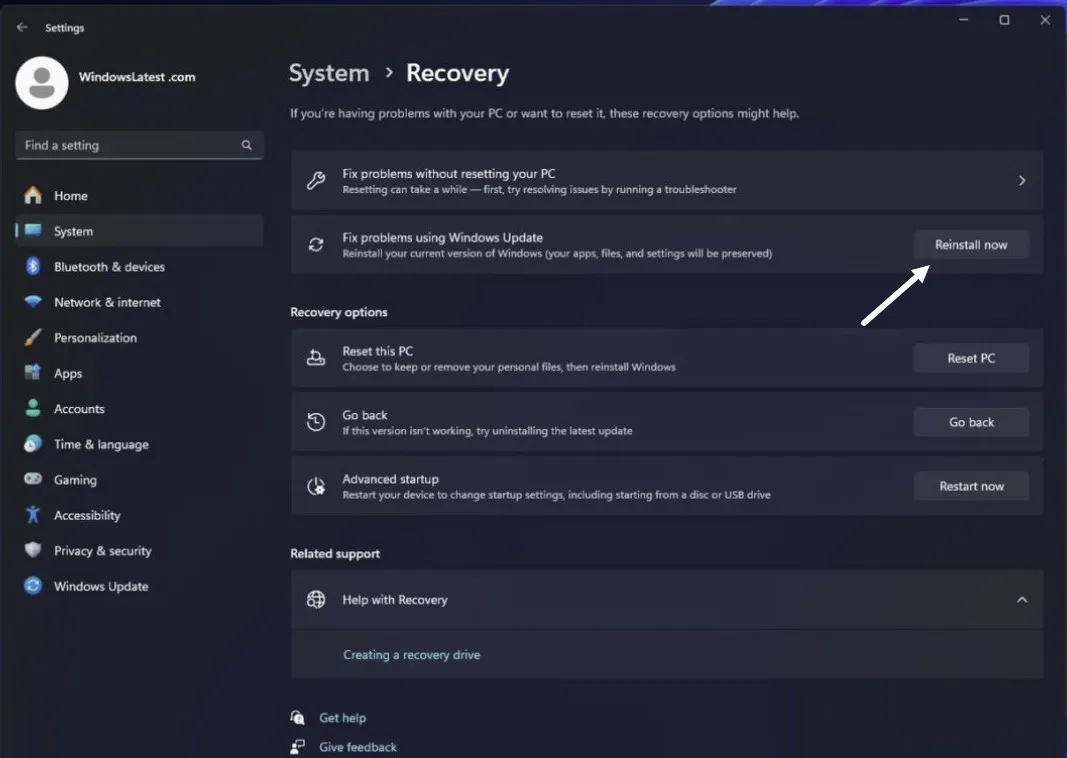This screenshot has width=1067, height=758.
Task: Click the Accessibility figure icon
Action: (x=33, y=514)
